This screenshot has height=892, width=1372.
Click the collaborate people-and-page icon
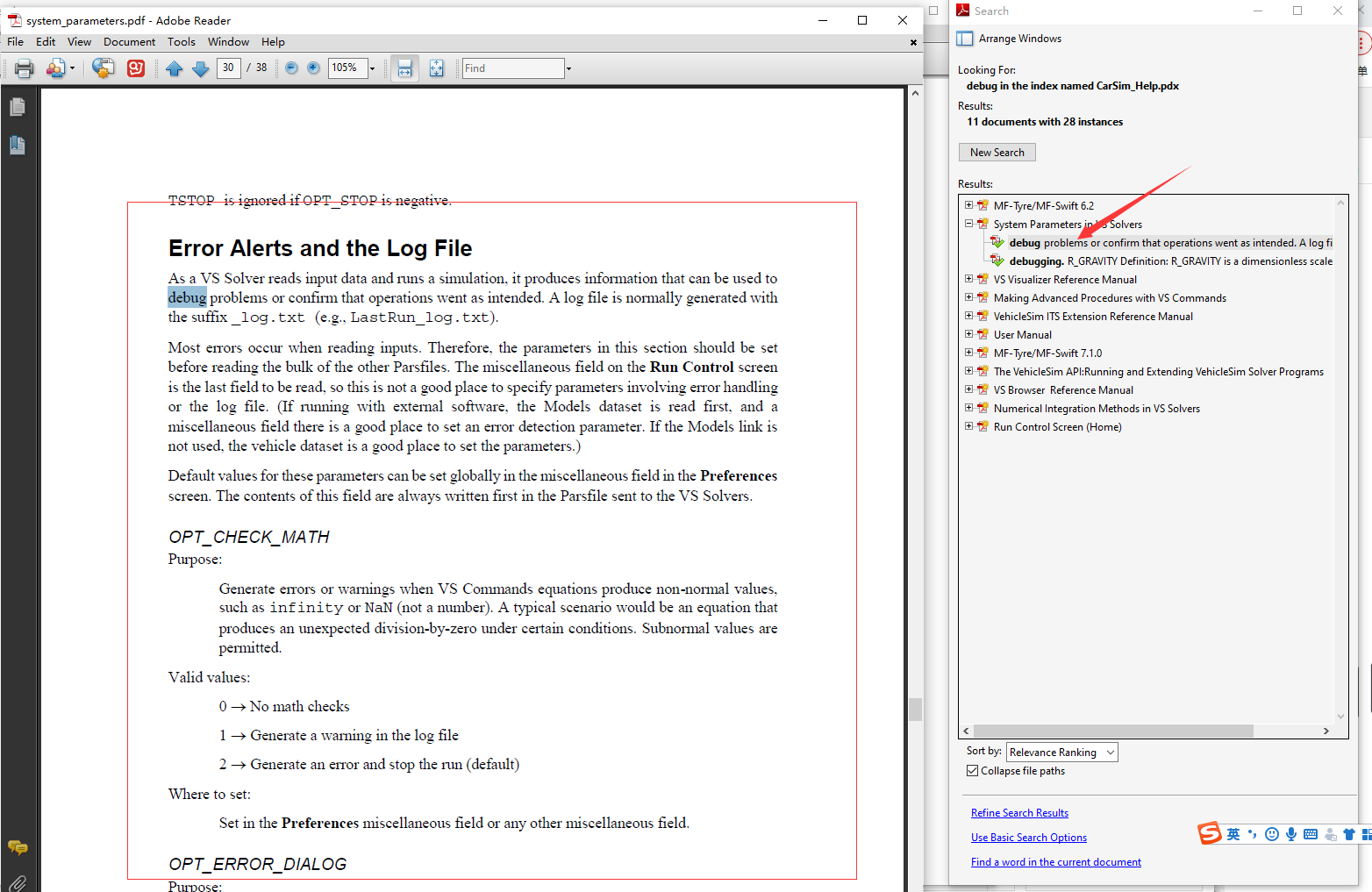coord(55,68)
